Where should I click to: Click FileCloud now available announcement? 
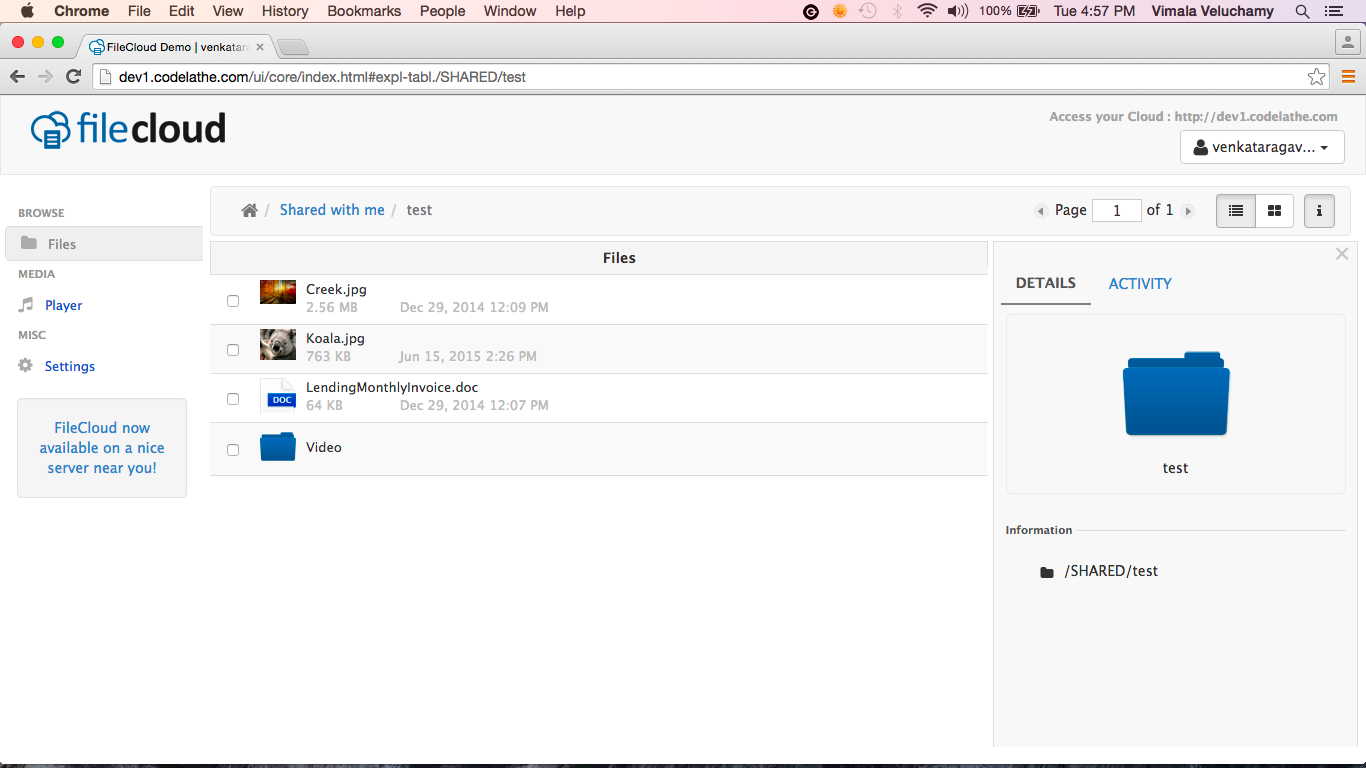click(x=102, y=448)
